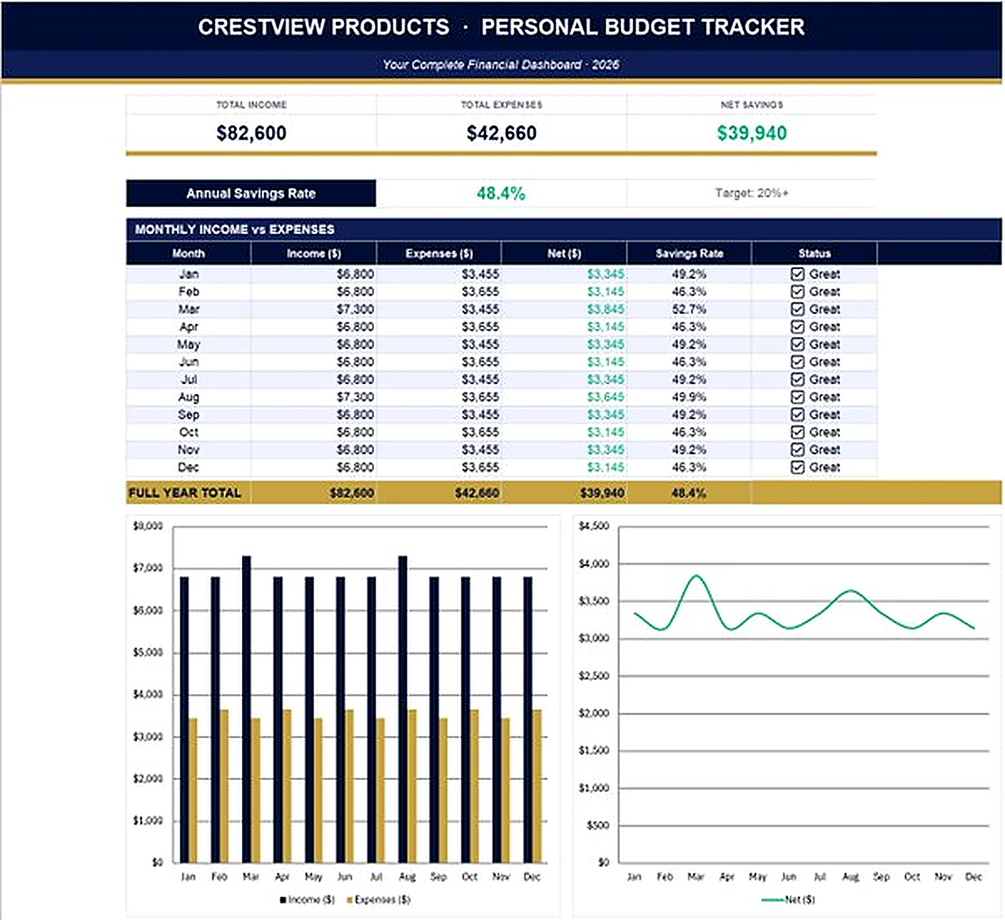Toggle the Aug status checkbox
The height and width of the screenshot is (920, 1005).
coord(797,397)
